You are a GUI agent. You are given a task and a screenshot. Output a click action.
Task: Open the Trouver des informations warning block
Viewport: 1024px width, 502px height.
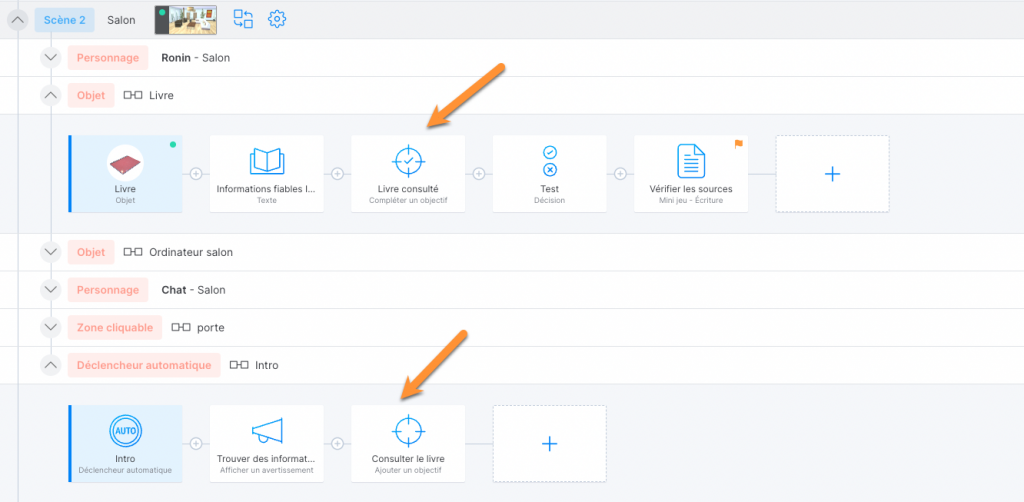[x=266, y=444]
